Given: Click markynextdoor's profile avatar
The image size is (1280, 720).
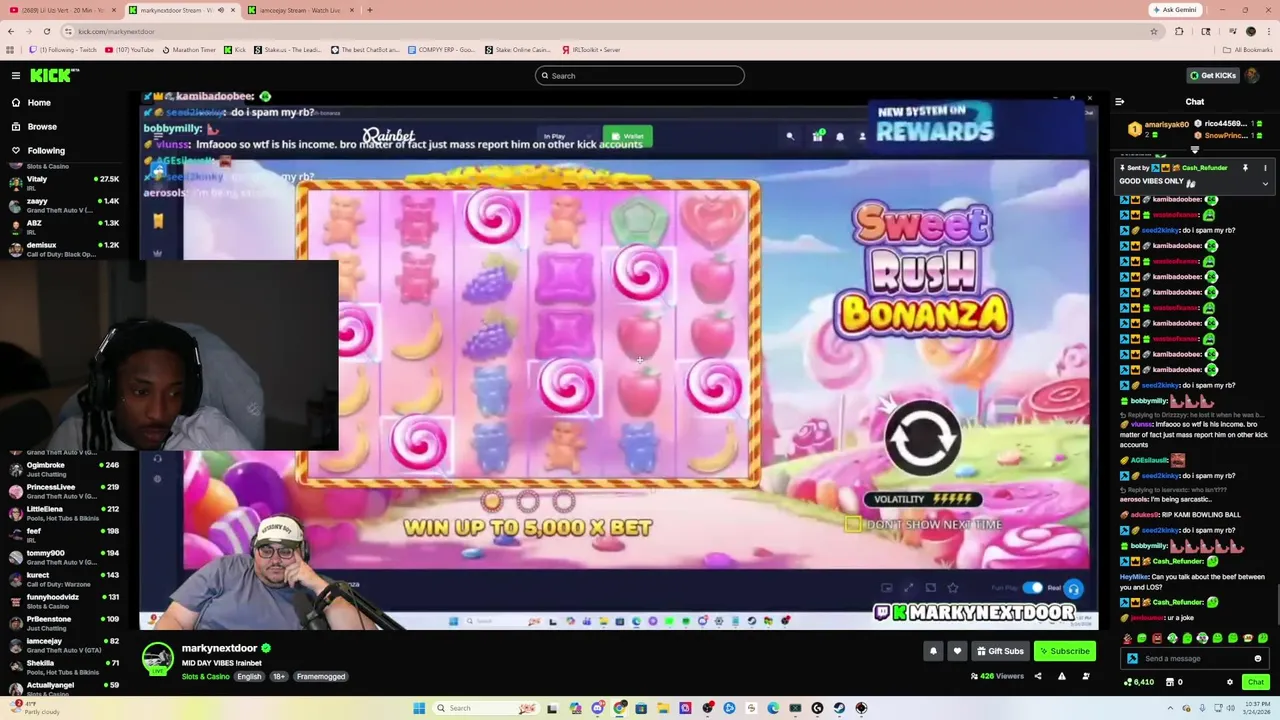Looking at the screenshot, I should coord(157,659).
